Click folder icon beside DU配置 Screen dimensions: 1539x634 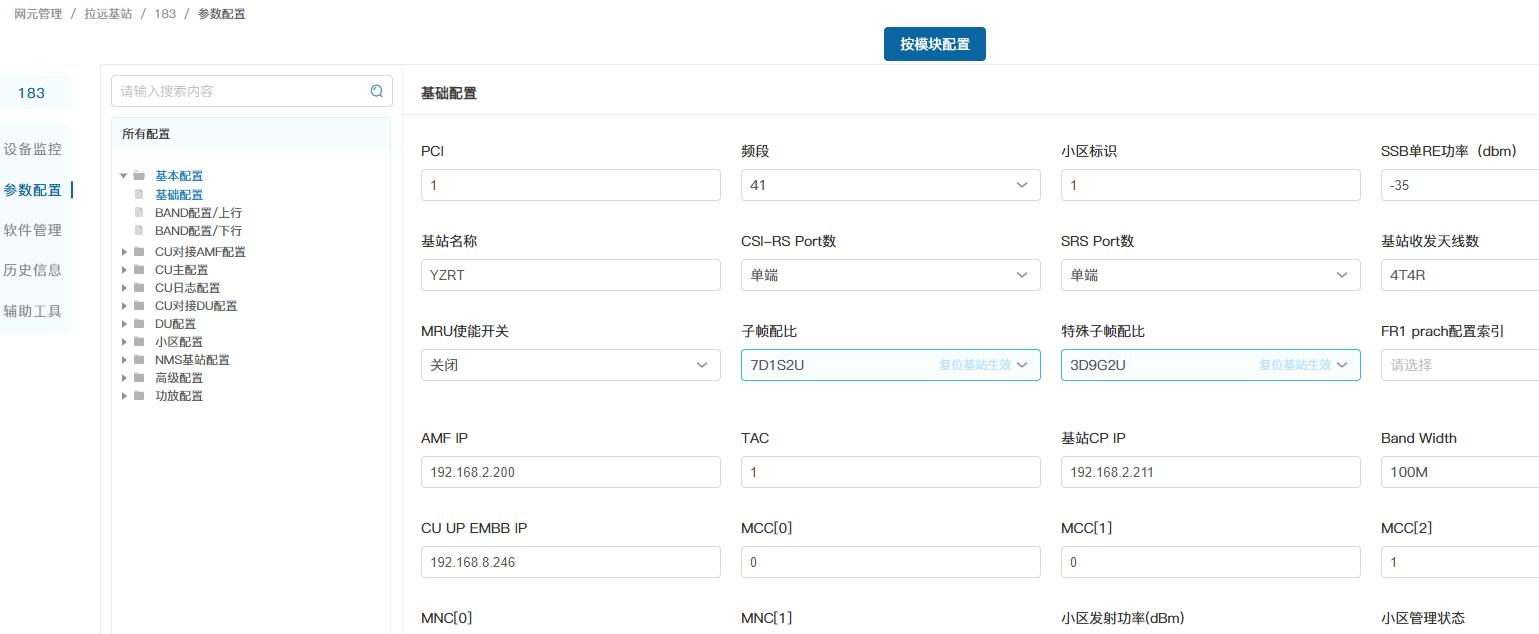(139, 324)
